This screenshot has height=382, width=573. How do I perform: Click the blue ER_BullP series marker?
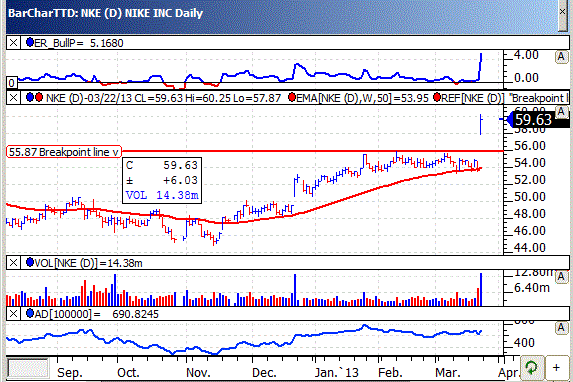[30, 42]
